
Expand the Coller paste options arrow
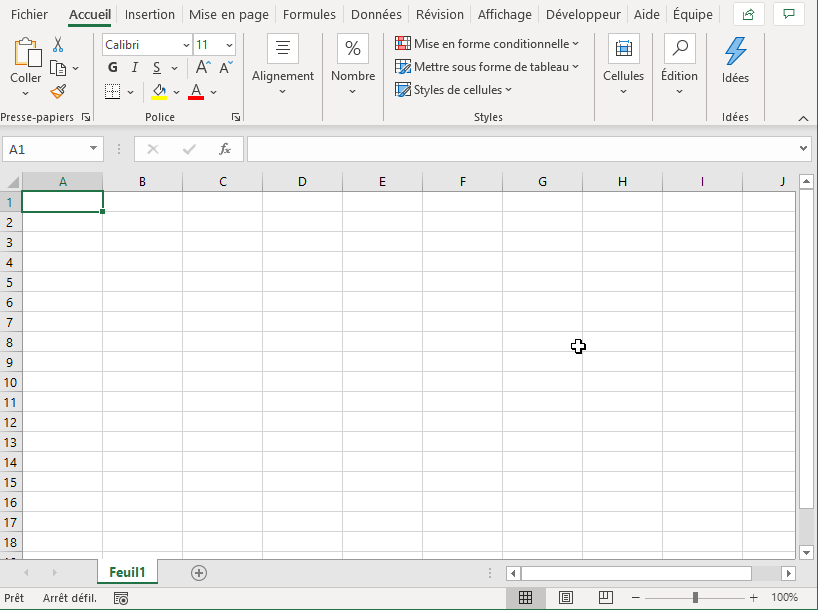[x=25, y=93]
